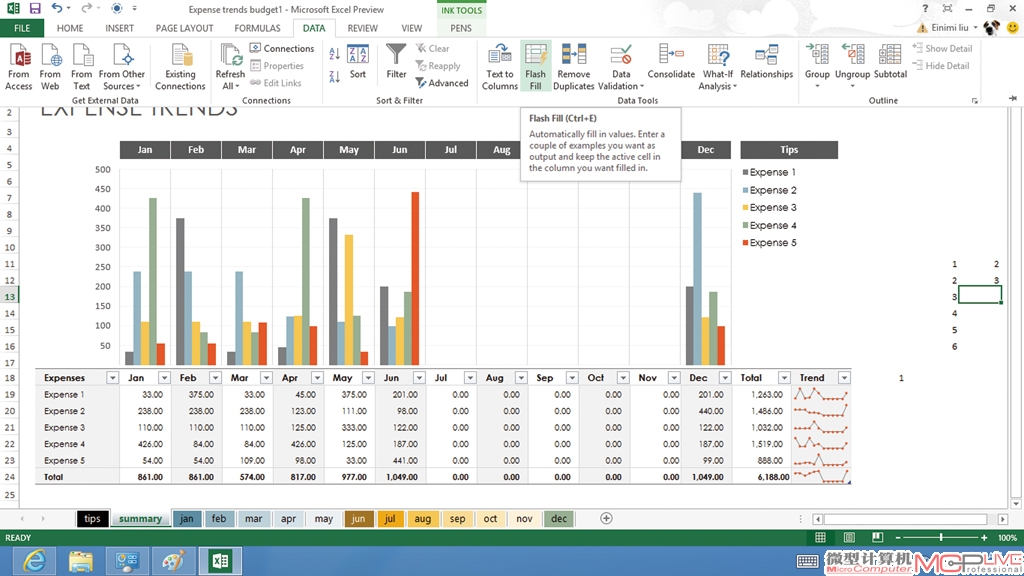Viewport: 1024px width, 576px height.
Task: Open the taskbar on-screen keyboard icon
Action: [807, 561]
